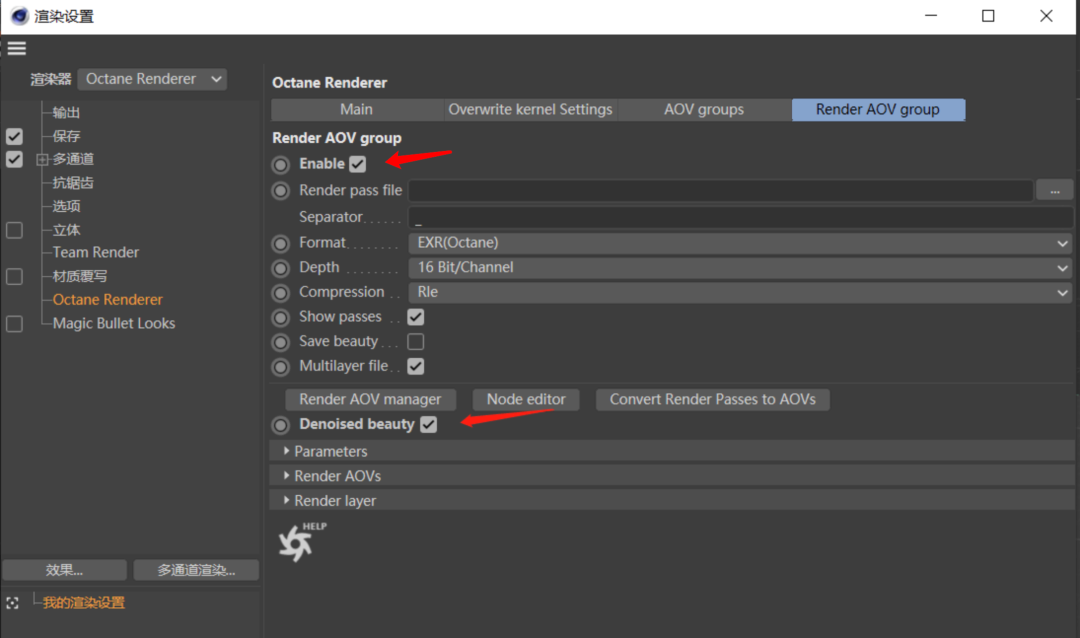Click the Denoised beauty animation dot
Screen dimensions: 1080x638
click(280, 425)
